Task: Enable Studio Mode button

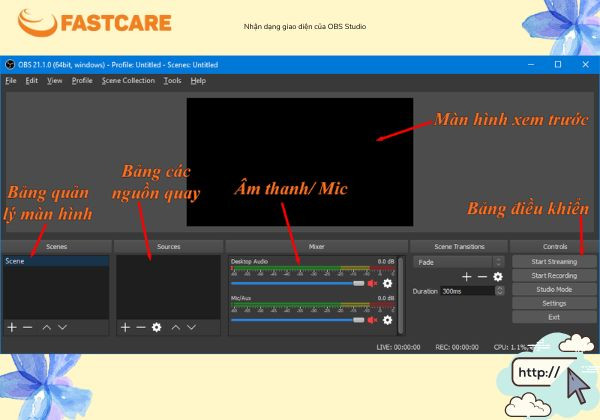Action: [554, 290]
